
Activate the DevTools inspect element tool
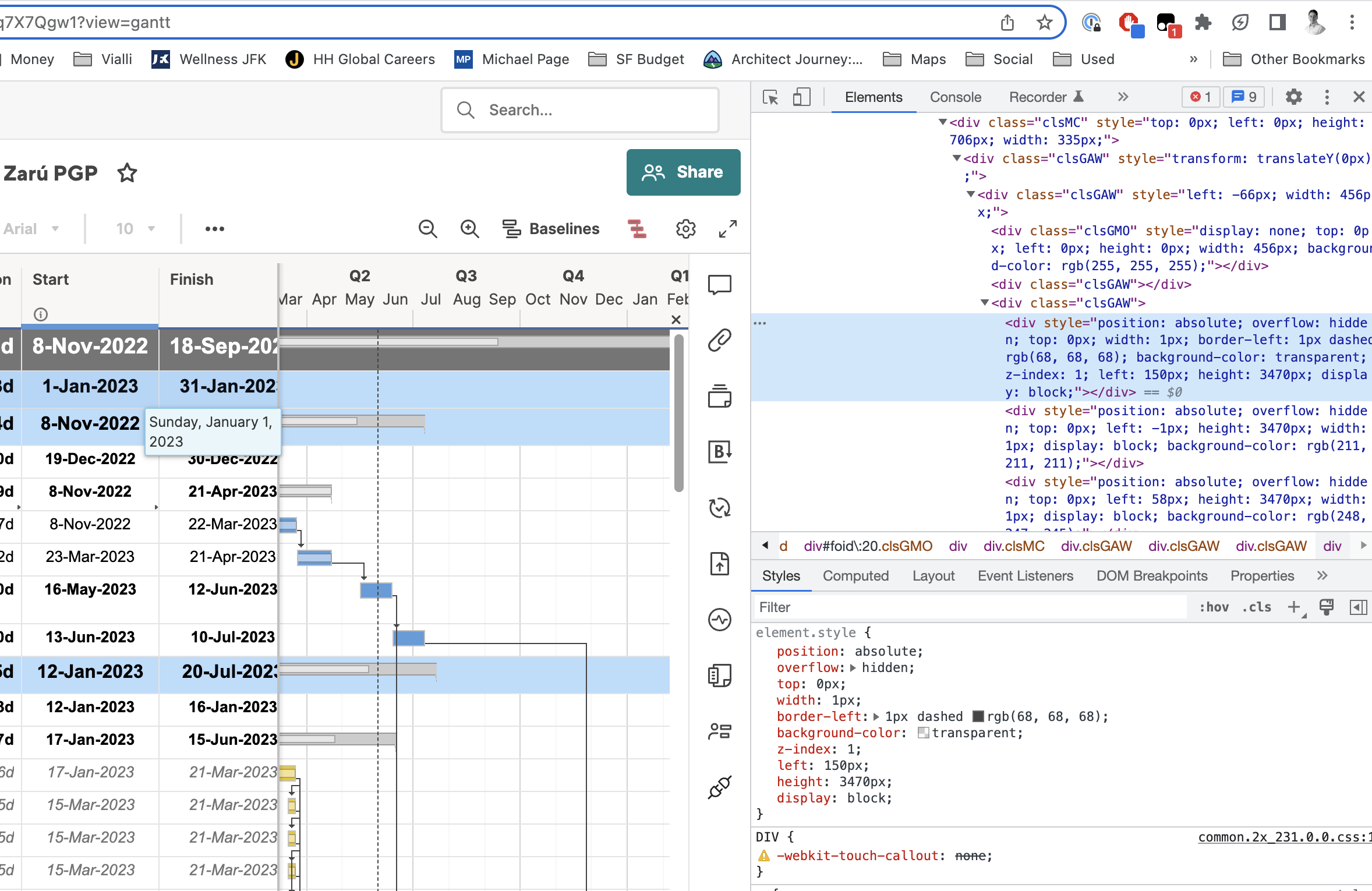(770, 97)
